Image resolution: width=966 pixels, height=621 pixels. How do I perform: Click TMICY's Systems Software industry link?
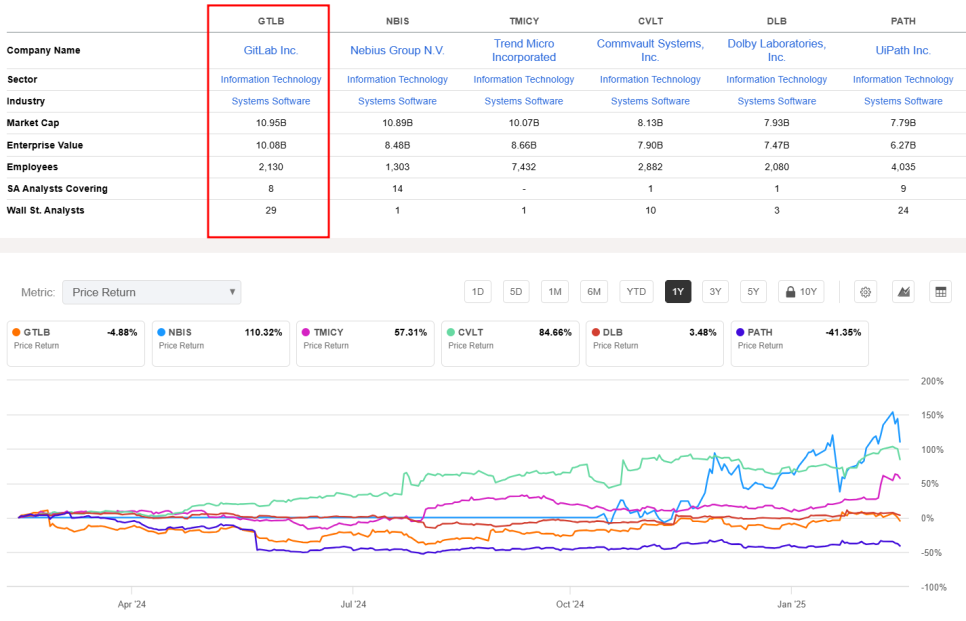[x=524, y=101]
